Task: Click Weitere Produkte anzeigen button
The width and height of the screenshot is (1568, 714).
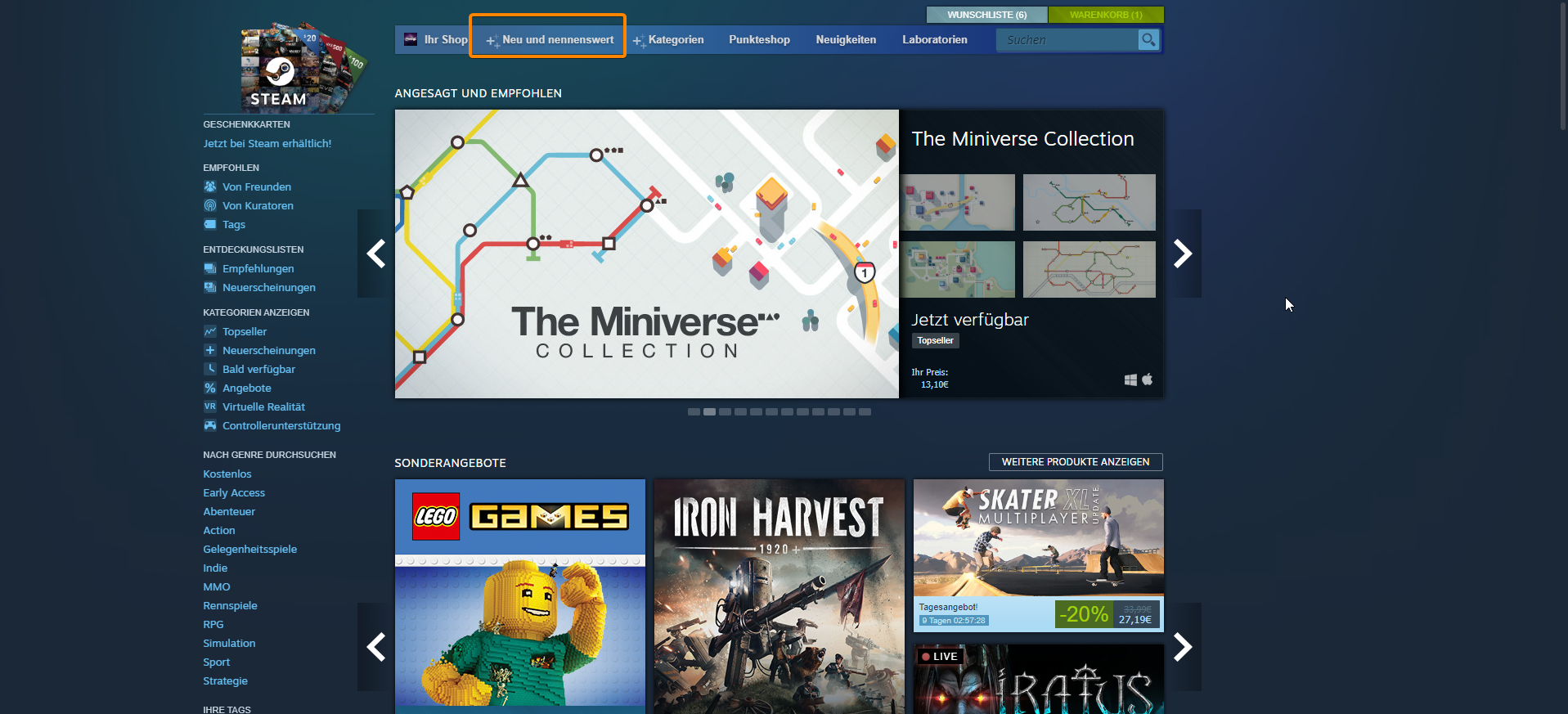Action: (x=1075, y=462)
